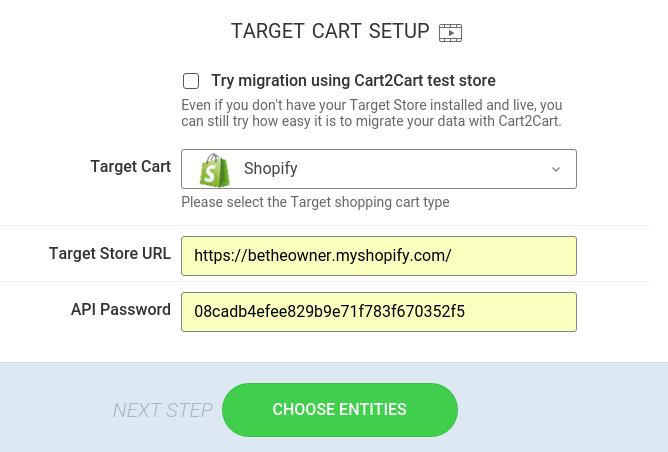668x452 pixels.
Task: Place cursor at the end of the API password value
Action: click(x=466, y=311)
